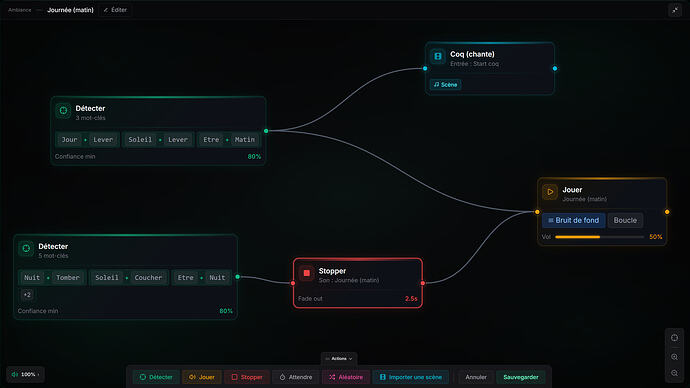This screenshot has width=690, height=388.
Task: Add a Jouer action from the toolbar
Action: point(202,377)
